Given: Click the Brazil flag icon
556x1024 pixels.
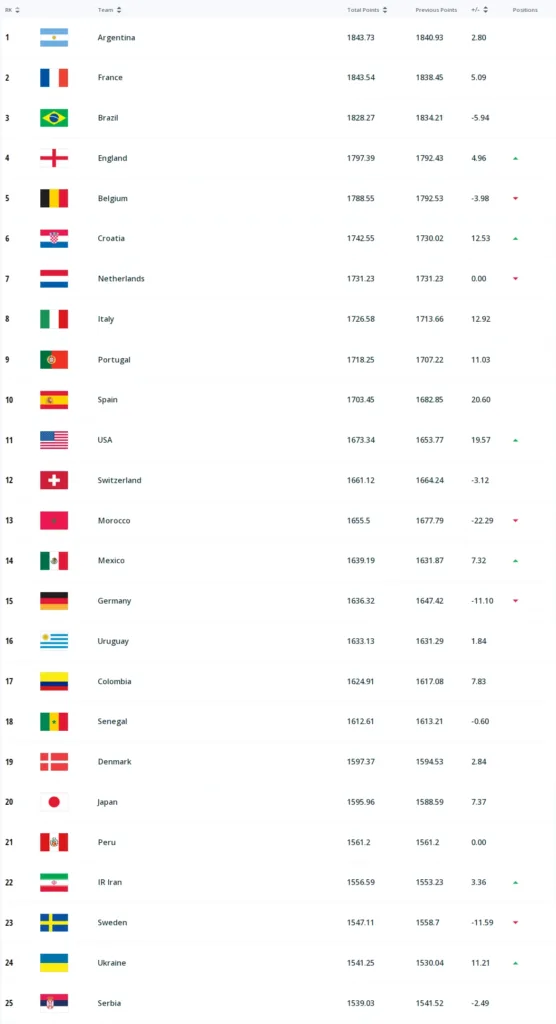Looking at the screenshot, I should tap(54, 118).
